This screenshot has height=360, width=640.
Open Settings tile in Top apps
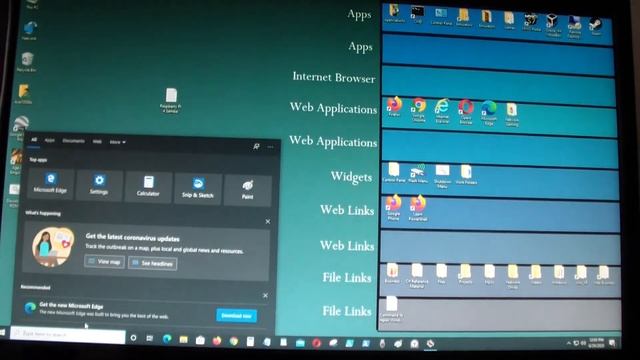pos(99,185)
